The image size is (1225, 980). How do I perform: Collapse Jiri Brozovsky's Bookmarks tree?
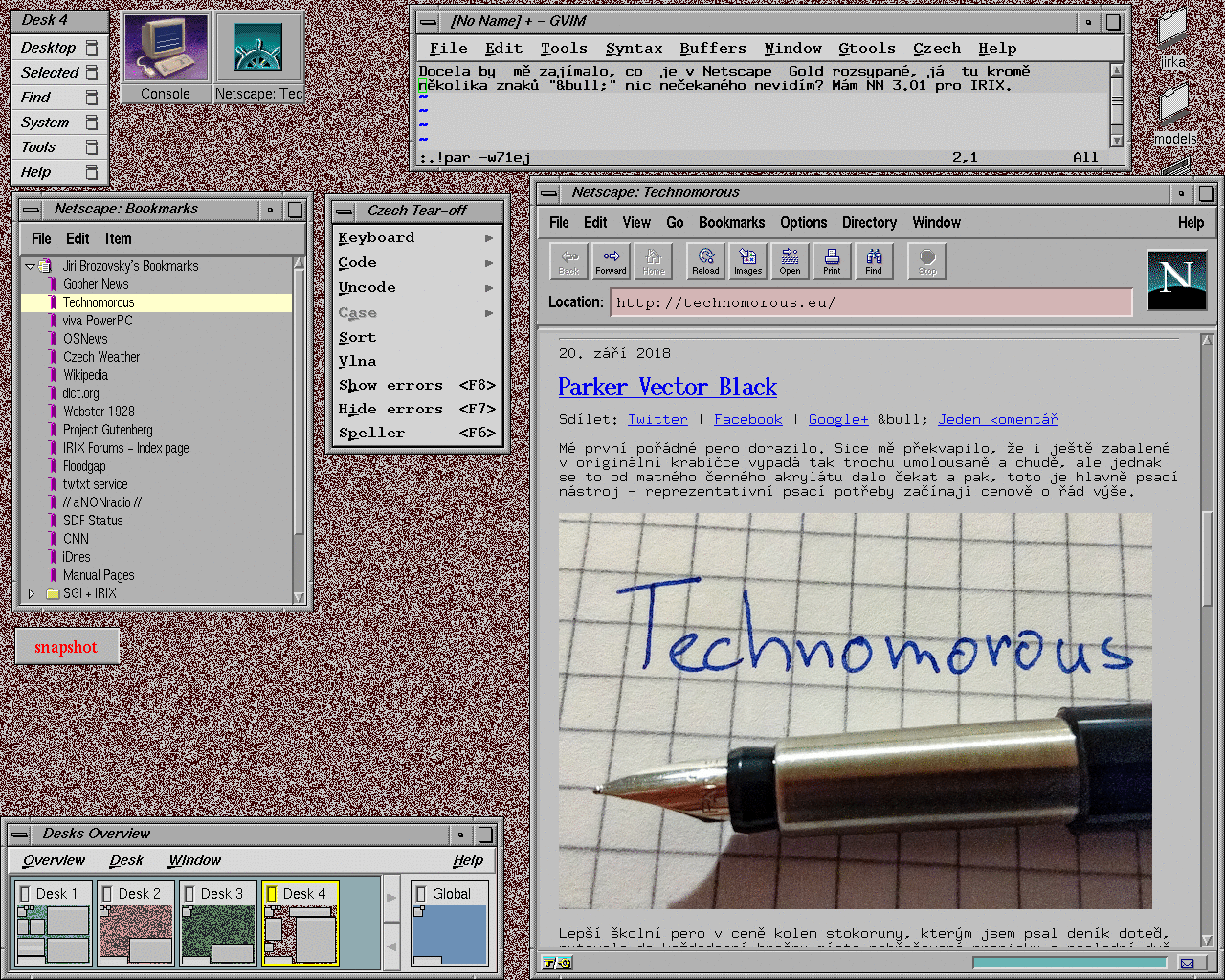31,266
